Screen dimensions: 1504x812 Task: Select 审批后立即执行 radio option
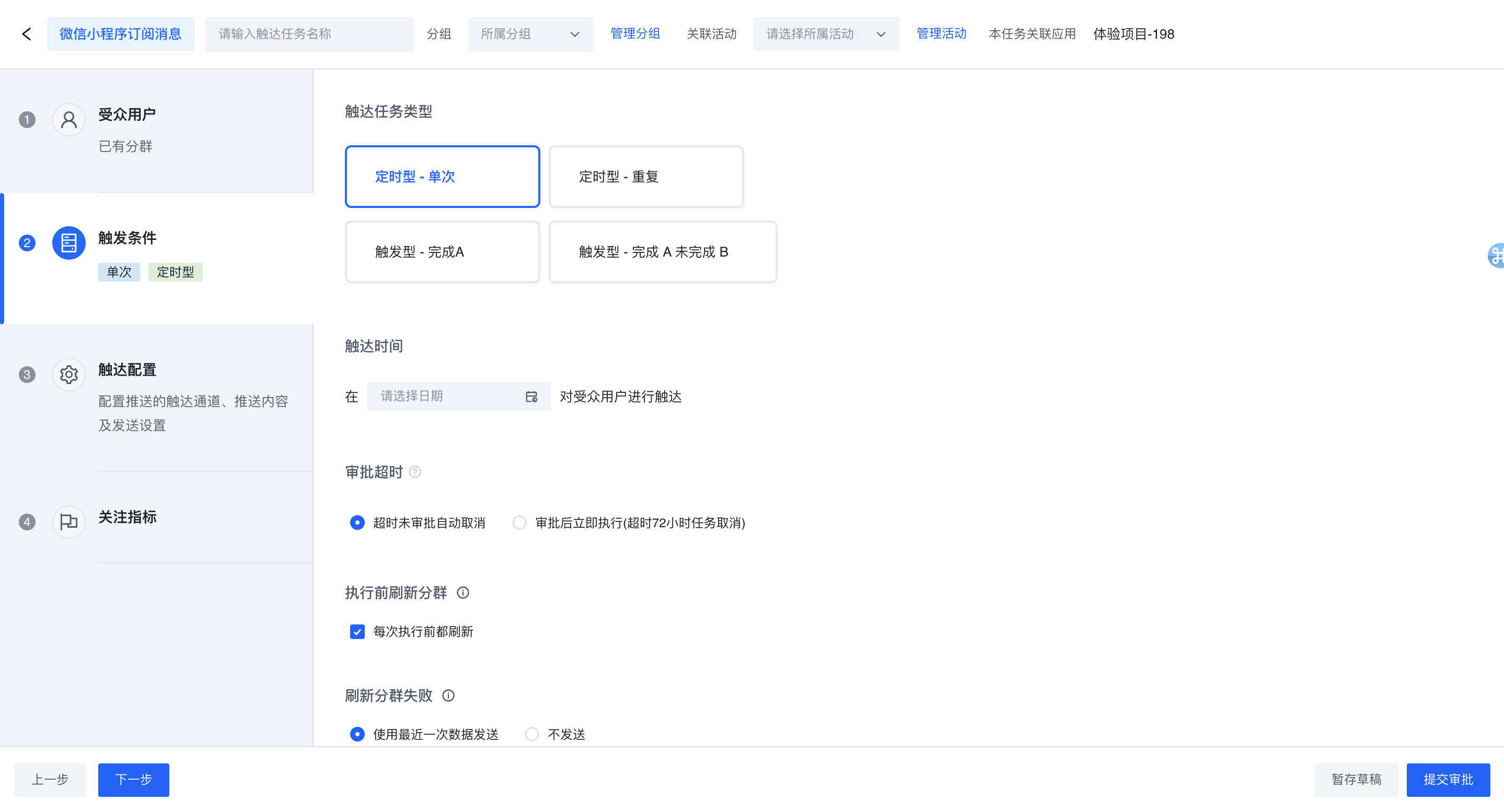point(519,523)
